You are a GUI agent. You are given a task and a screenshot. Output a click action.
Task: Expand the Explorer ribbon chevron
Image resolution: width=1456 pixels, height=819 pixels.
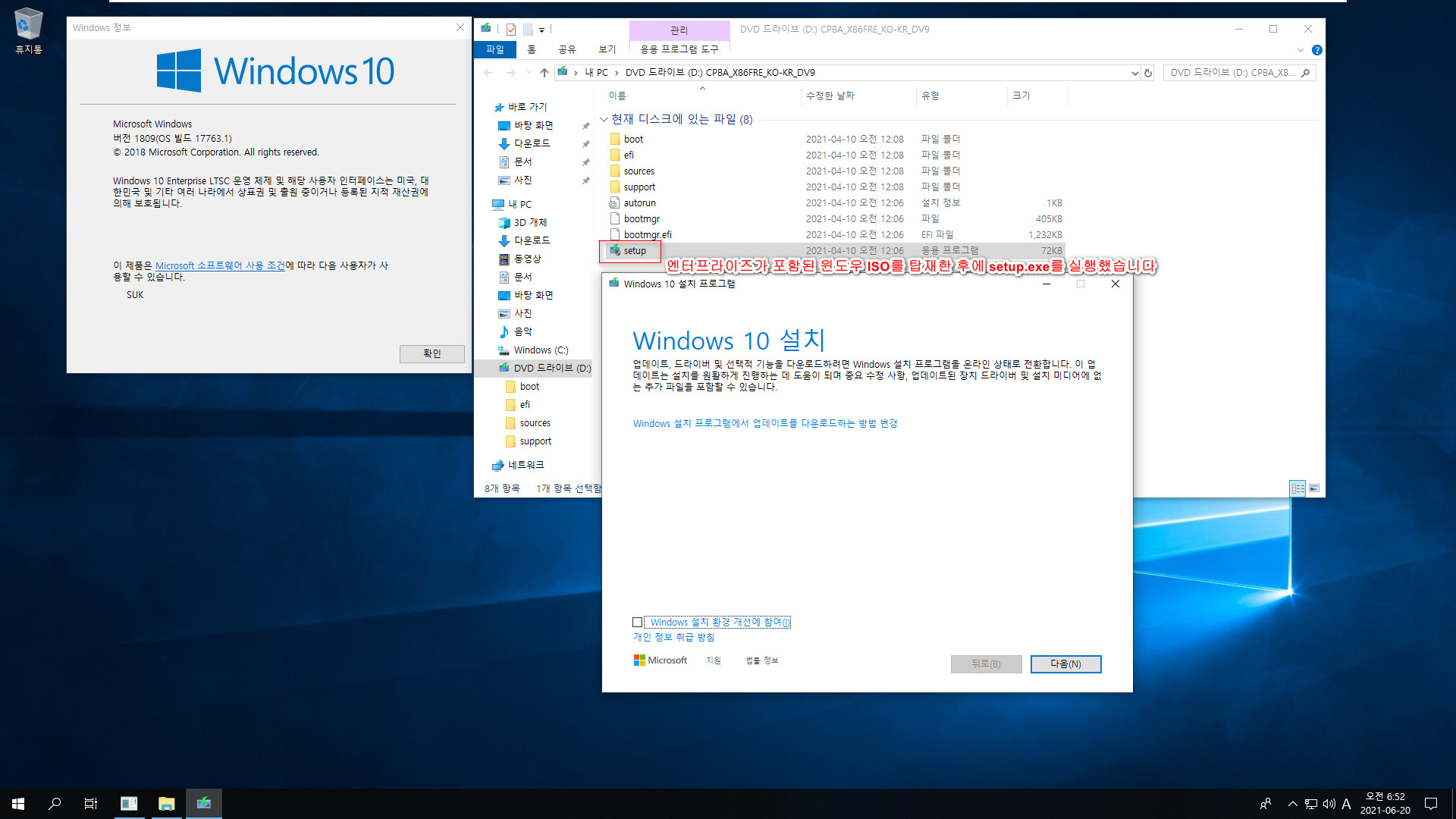[1300, 50]
